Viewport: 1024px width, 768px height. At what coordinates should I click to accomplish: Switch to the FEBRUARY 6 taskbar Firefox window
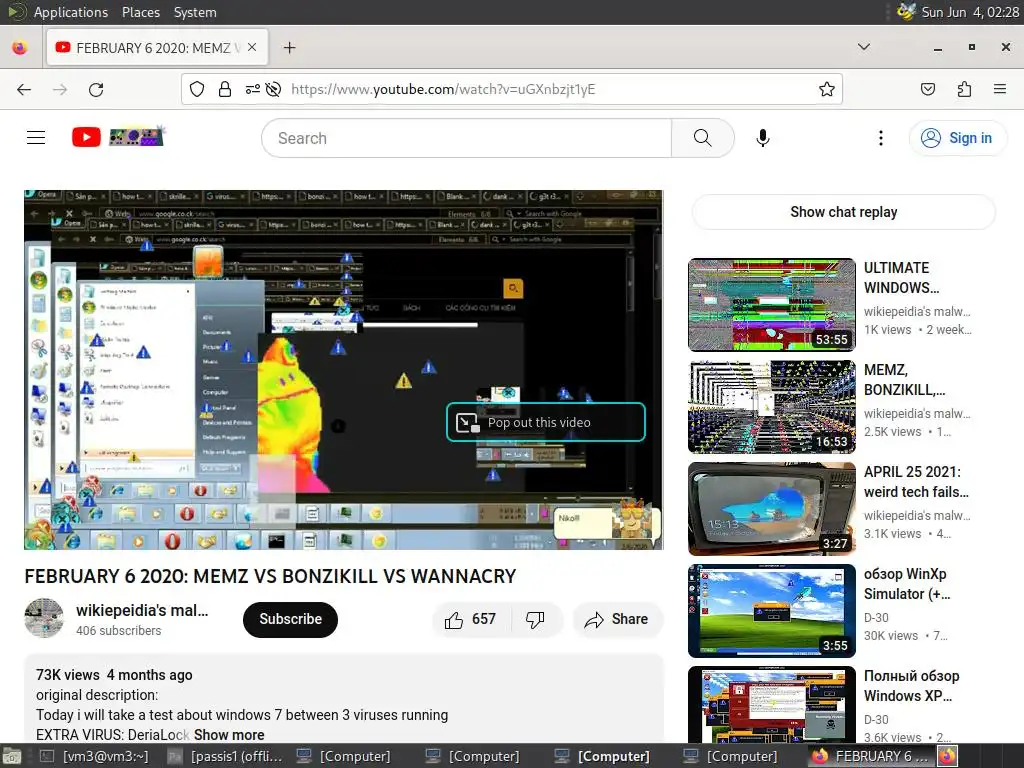click(x=869, y=756)
